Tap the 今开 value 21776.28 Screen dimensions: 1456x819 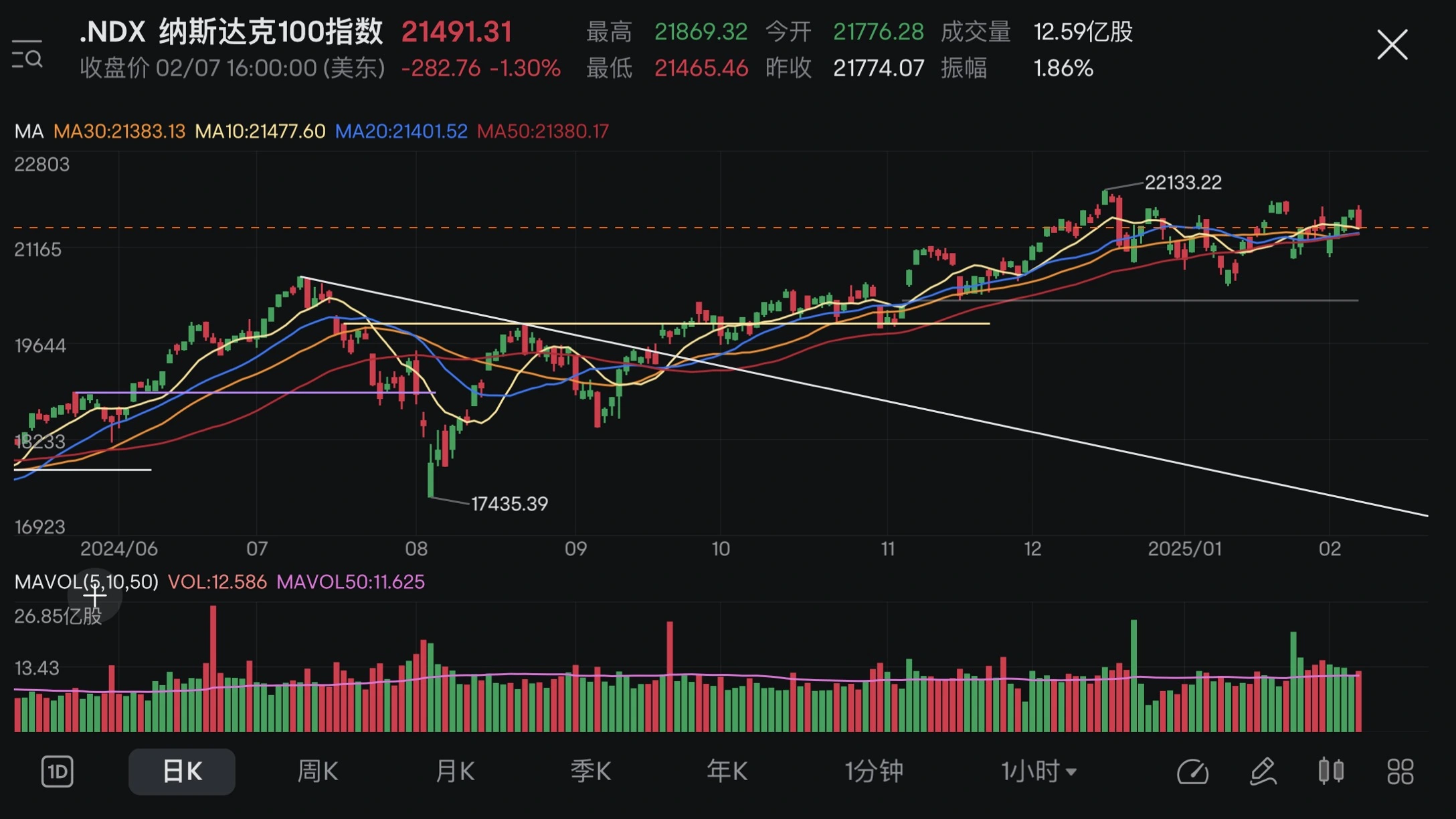[878, 31]
